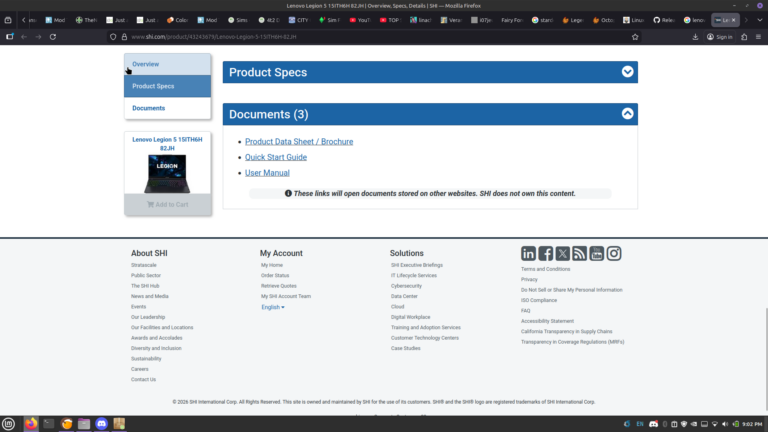Select the Overview sidebar tab

[168, 64]
